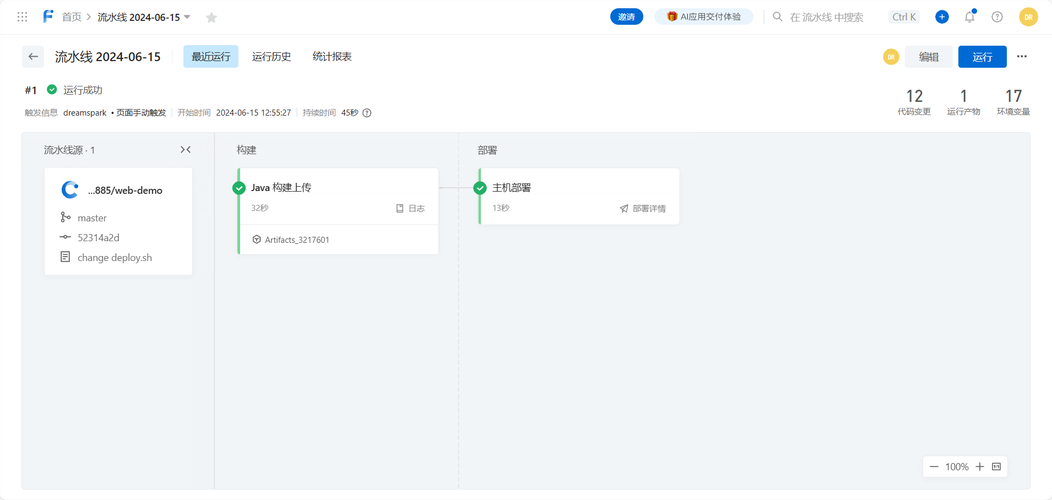
Task: View 17 环境变量 stat
Action: tap(1013, 102)
